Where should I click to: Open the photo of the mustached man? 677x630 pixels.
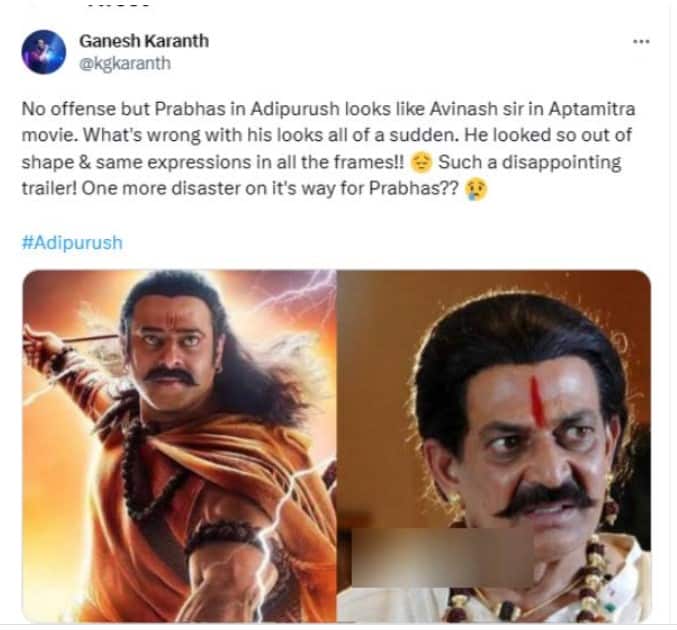point(494,446)
